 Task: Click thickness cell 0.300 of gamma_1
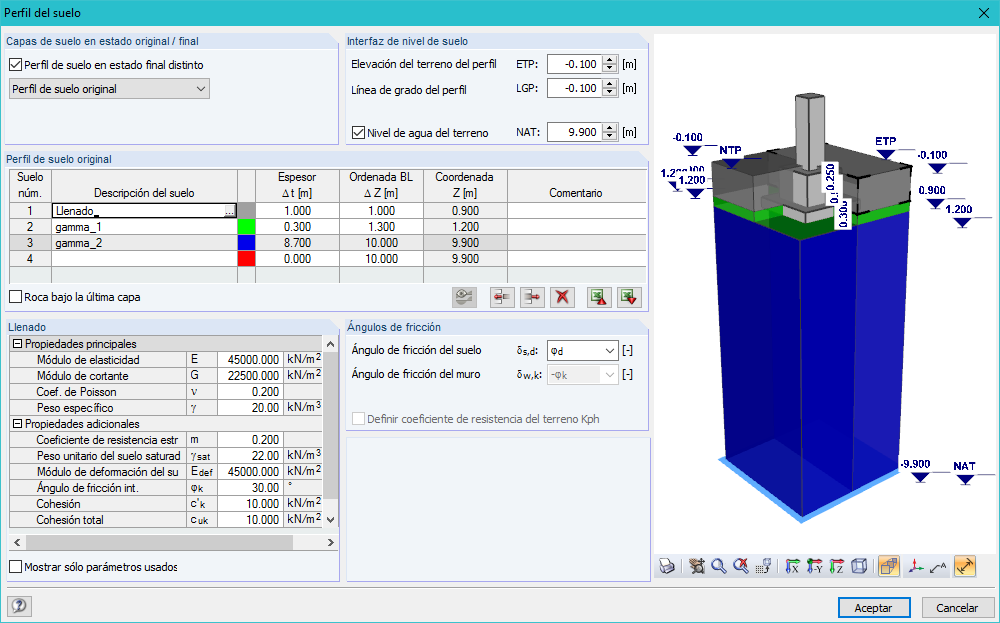[x=297, y=227]
